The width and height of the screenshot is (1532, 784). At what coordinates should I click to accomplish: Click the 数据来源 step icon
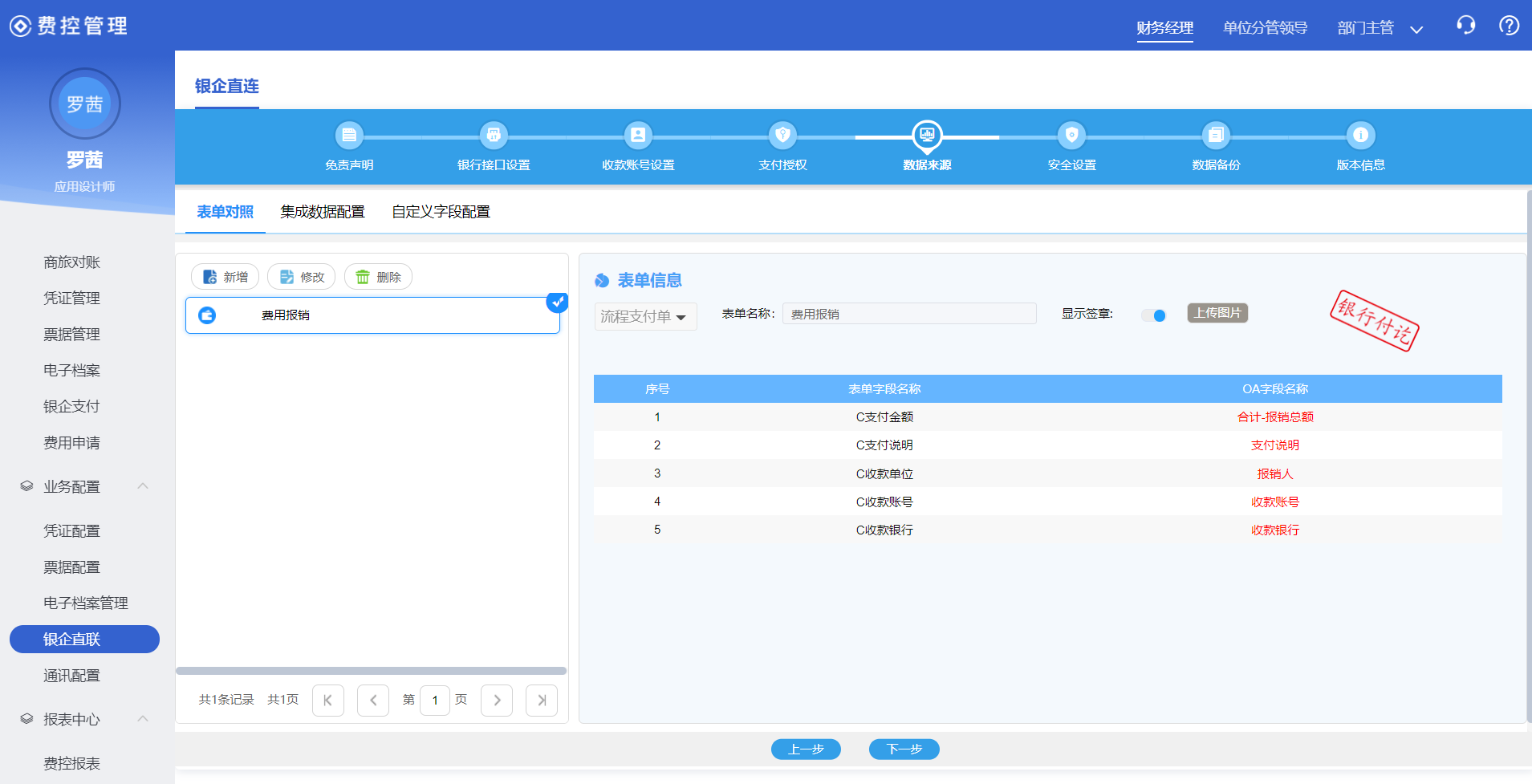tap(927, 135)
